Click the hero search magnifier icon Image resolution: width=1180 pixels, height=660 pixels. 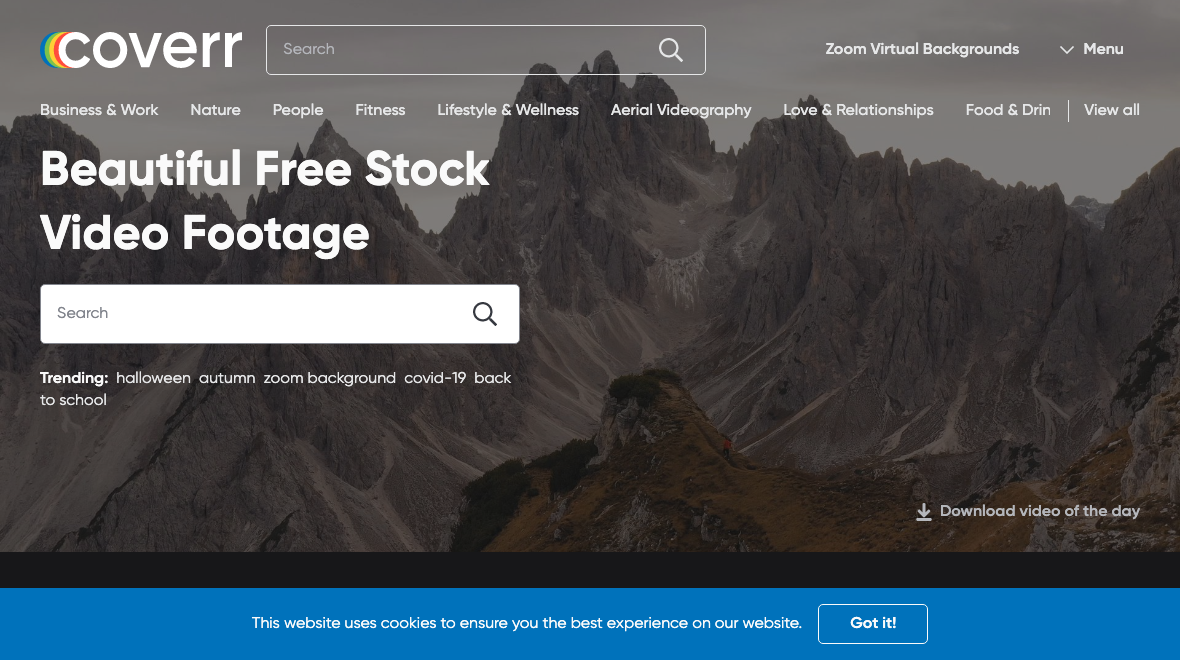485,314
